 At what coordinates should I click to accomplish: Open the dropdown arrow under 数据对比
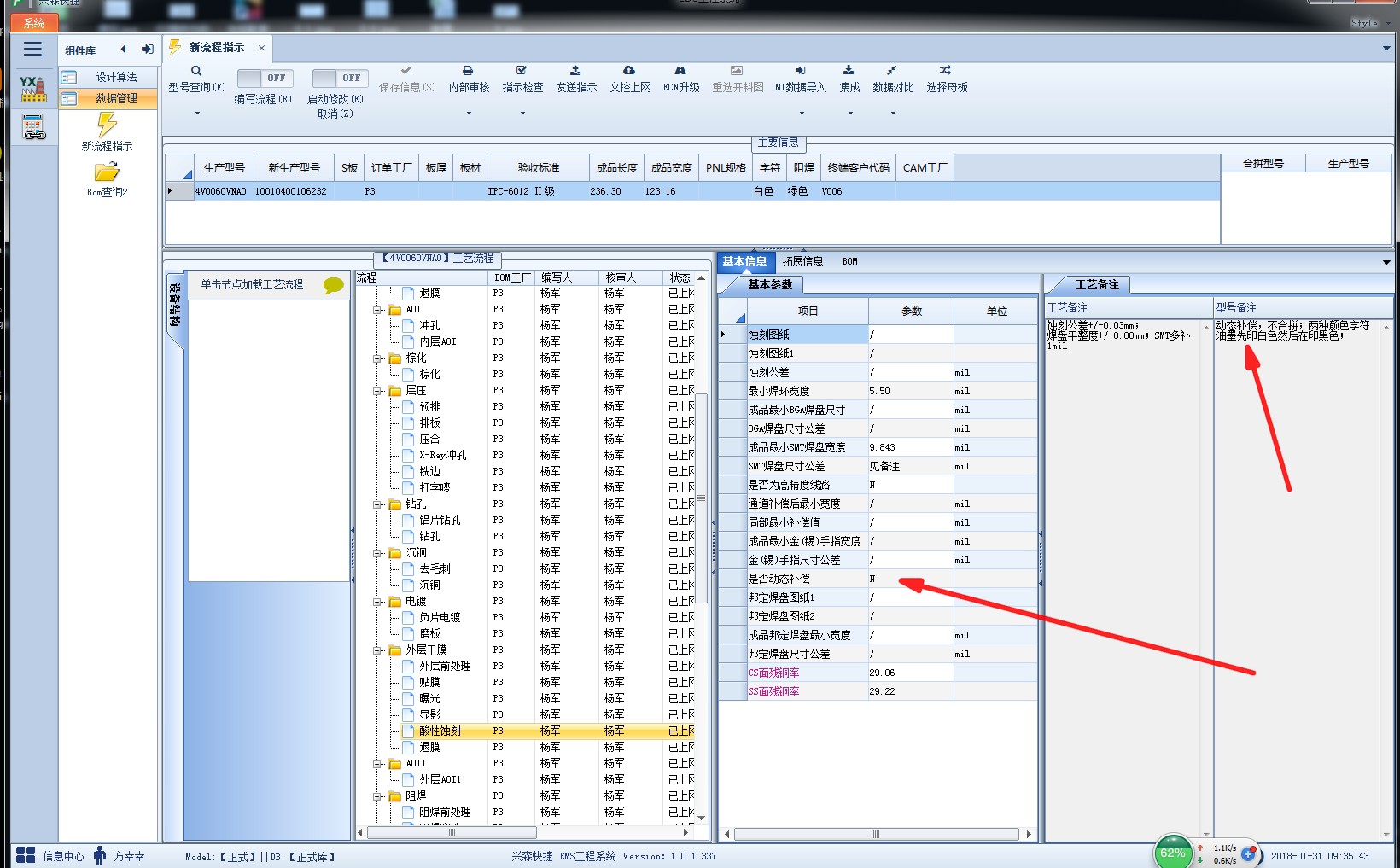click(x=893, y=114)
